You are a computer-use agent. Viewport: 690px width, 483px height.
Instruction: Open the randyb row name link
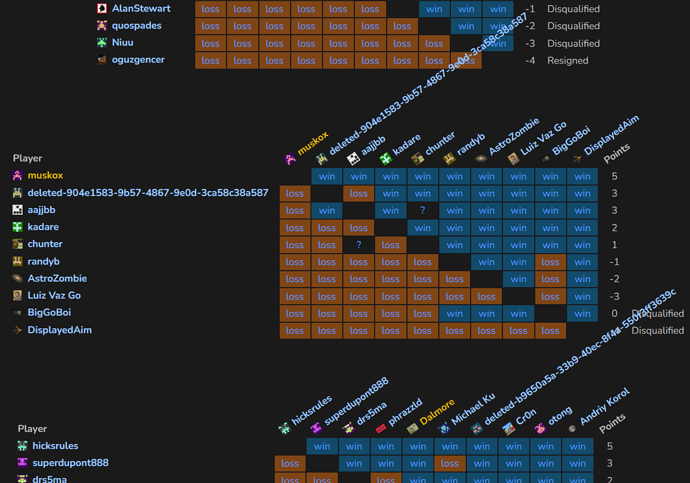45,261
